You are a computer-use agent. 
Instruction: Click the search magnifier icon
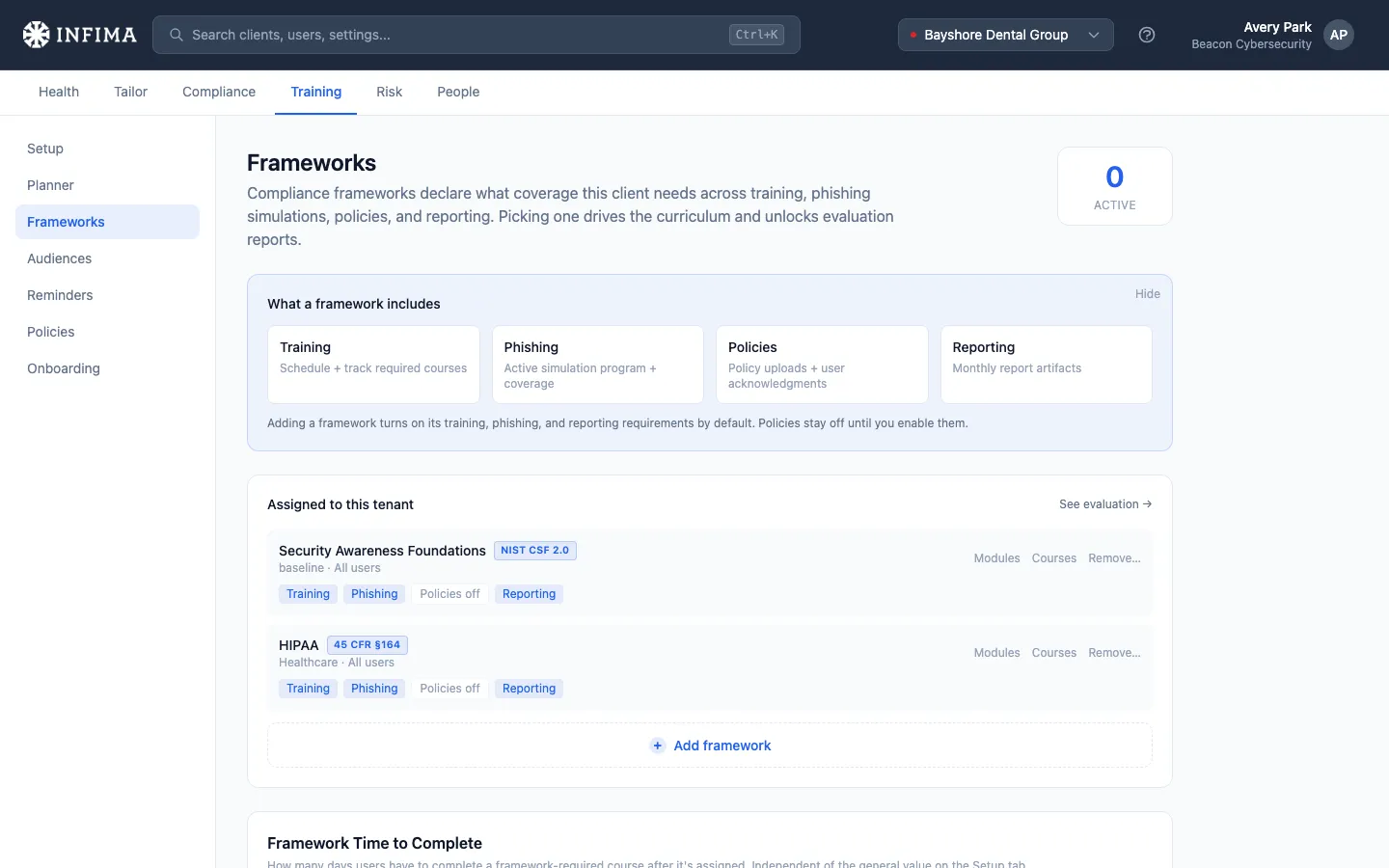tap(177, 35)
